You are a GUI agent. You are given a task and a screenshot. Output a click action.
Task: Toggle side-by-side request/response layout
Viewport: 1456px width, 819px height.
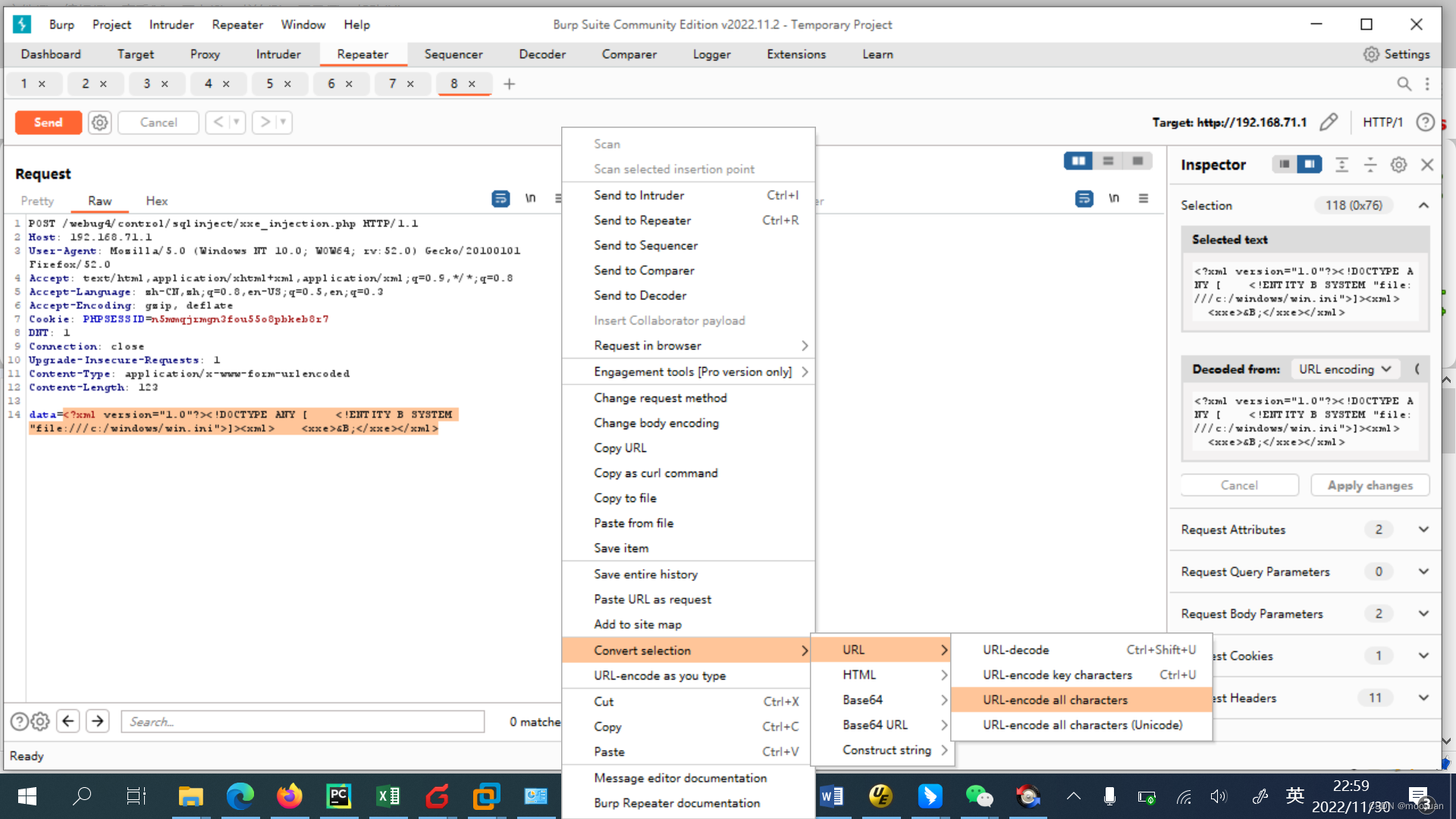click(x=1078, y=161)
